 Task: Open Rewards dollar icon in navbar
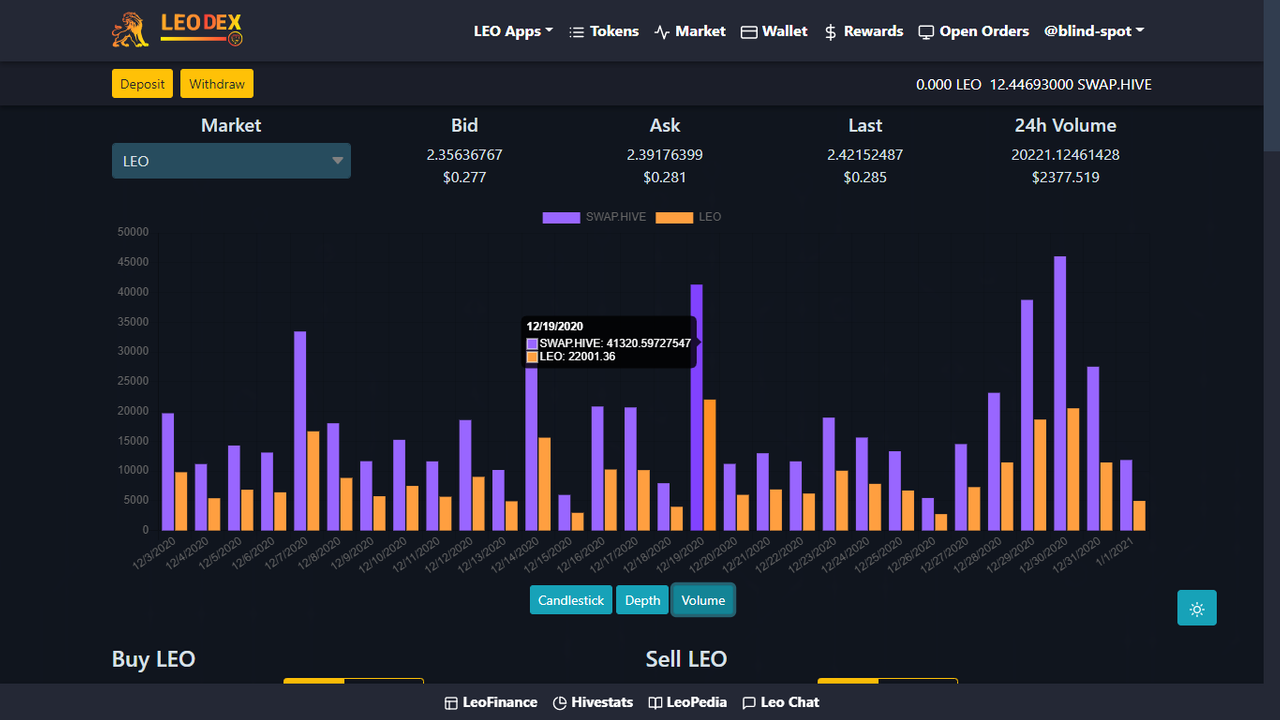[831, 32]
